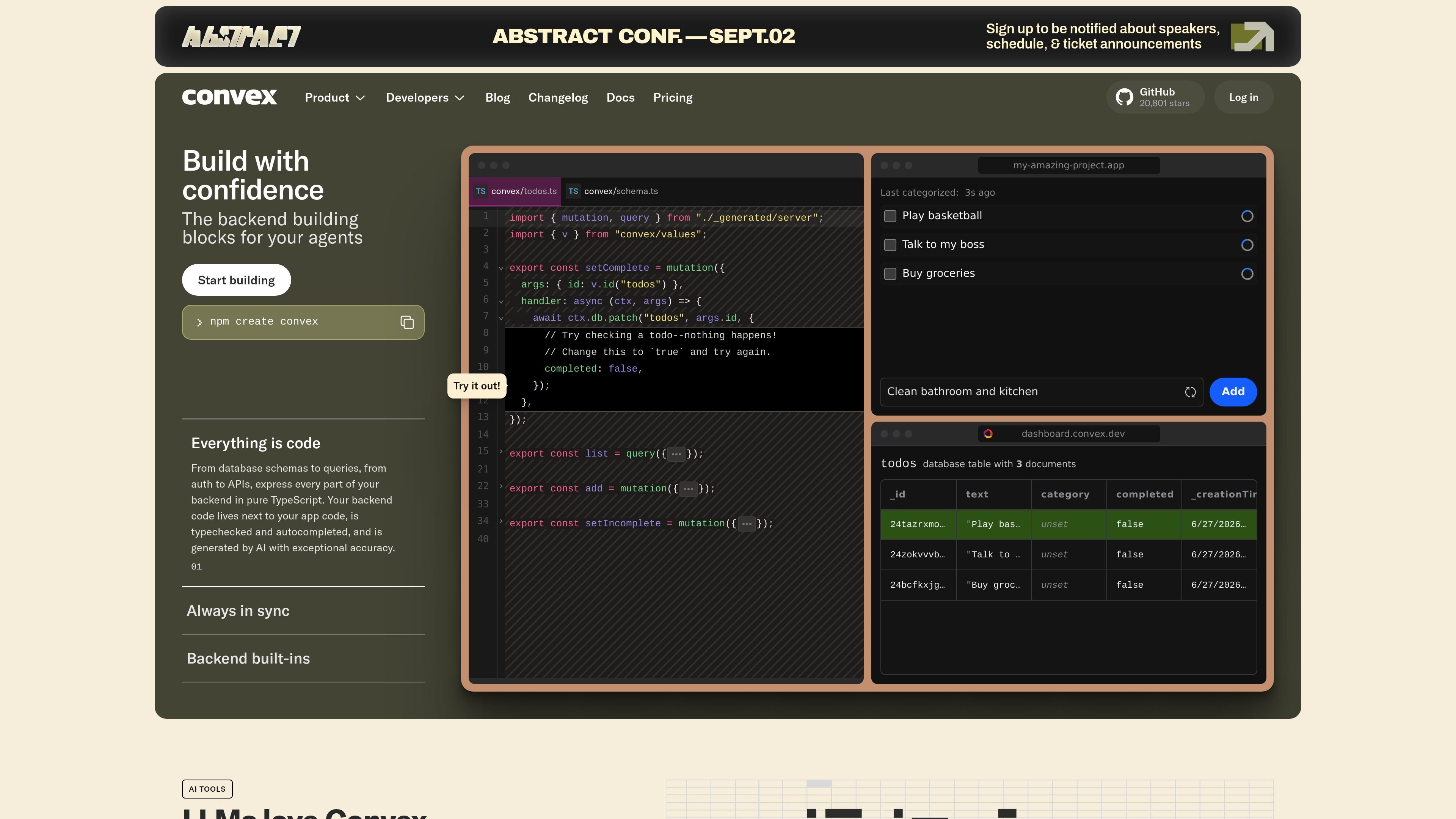Click the TS icon on schema.ts tab

click(573, 191)
